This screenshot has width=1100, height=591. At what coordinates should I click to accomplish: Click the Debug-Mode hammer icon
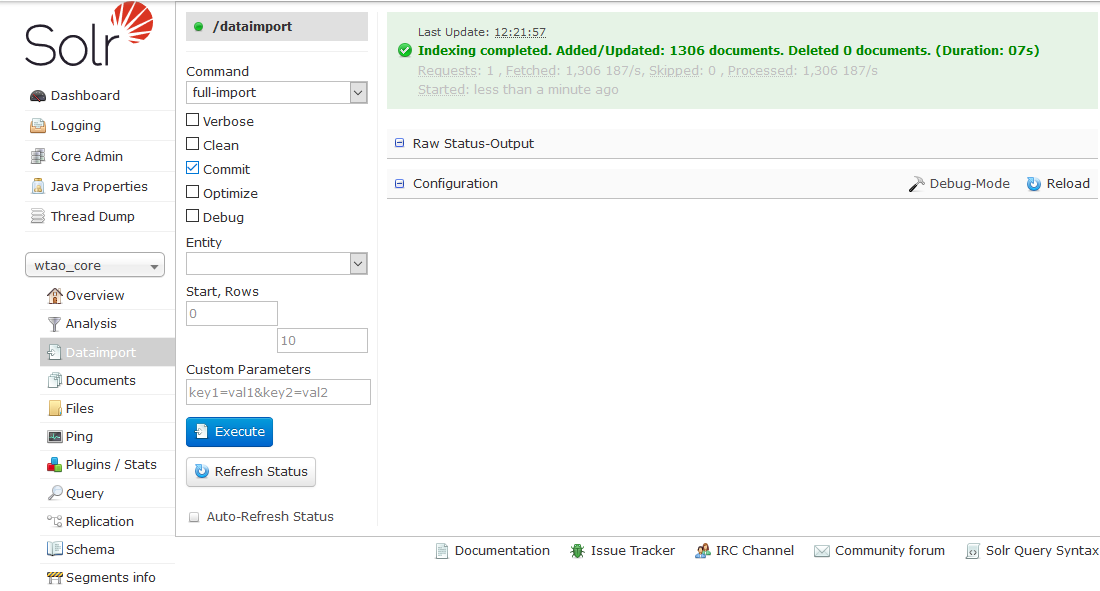point(916,184)
